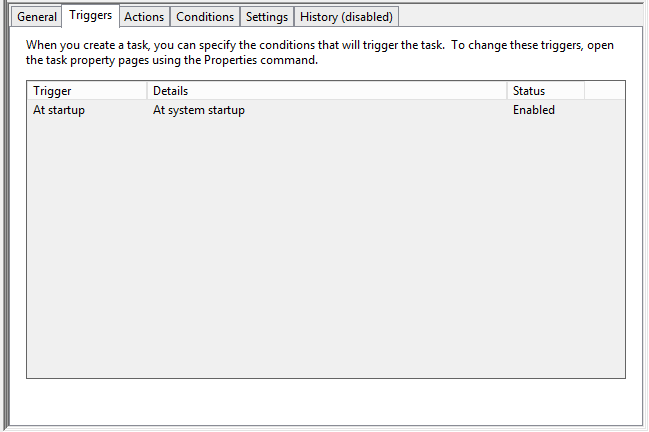649x432 pixels.
Task: Click the Status column header
Action: [x=545, y=91]
